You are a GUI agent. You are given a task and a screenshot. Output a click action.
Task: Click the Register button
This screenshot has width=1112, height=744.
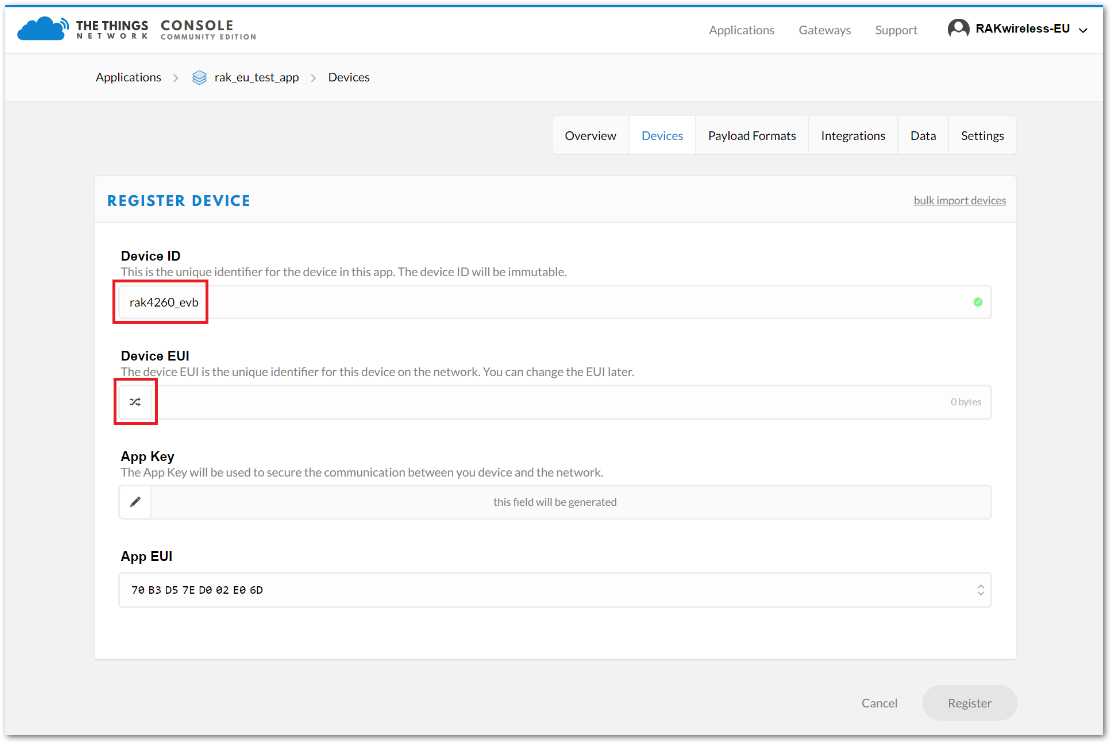click(x=969, y=703)
